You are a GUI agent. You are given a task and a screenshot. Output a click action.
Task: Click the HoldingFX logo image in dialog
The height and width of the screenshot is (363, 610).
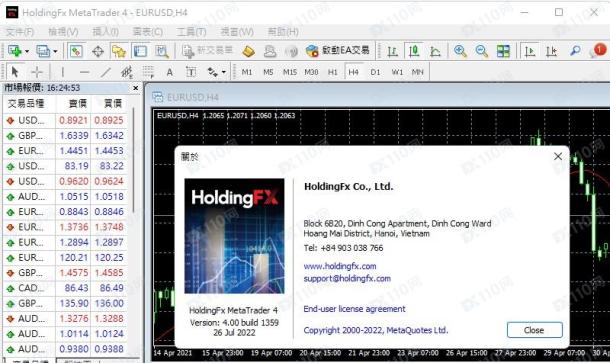coord(234,236)
